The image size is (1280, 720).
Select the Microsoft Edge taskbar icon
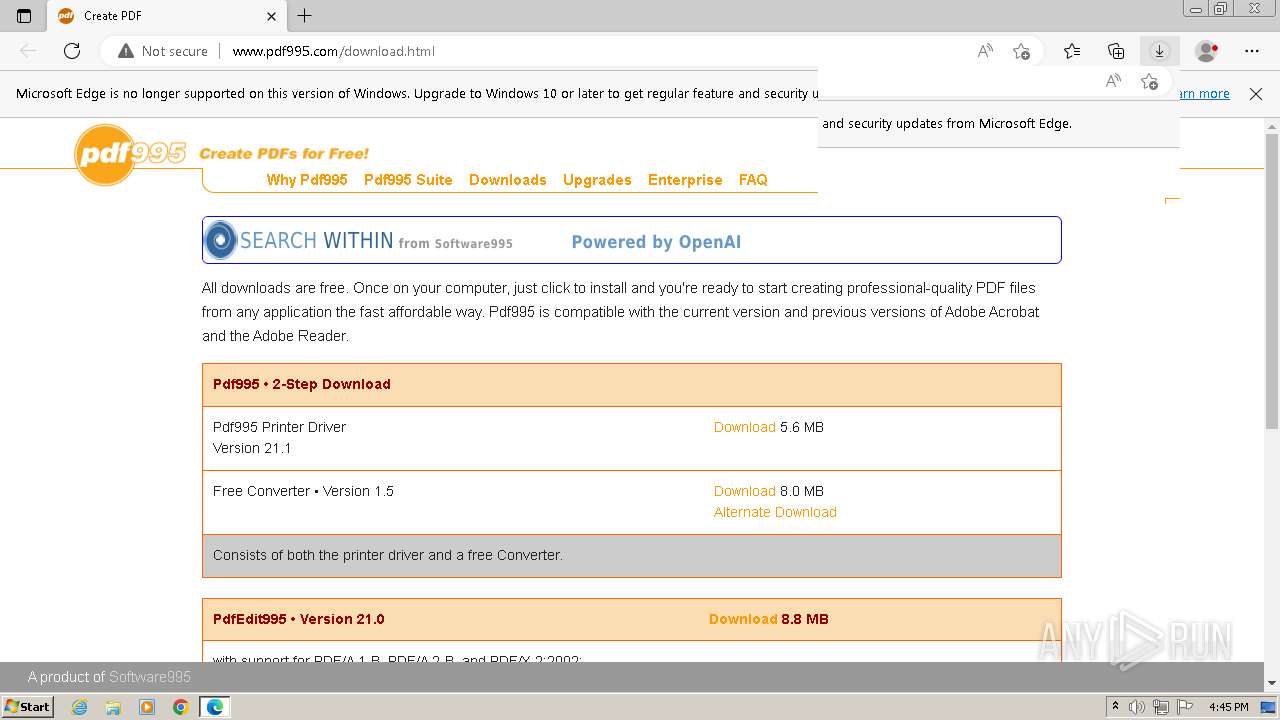click(215, 707)
